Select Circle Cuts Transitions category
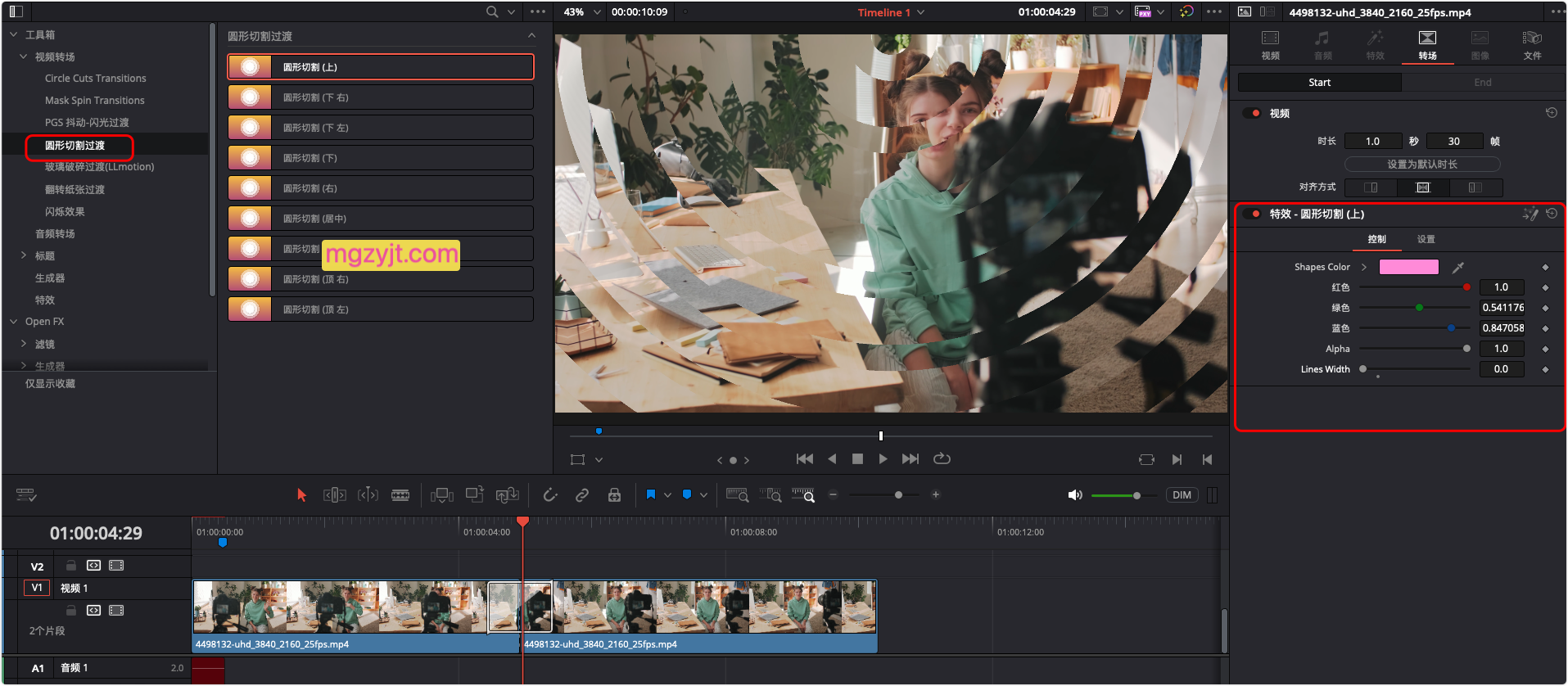The image size is (1568, 686). click(x=96, y=79)
